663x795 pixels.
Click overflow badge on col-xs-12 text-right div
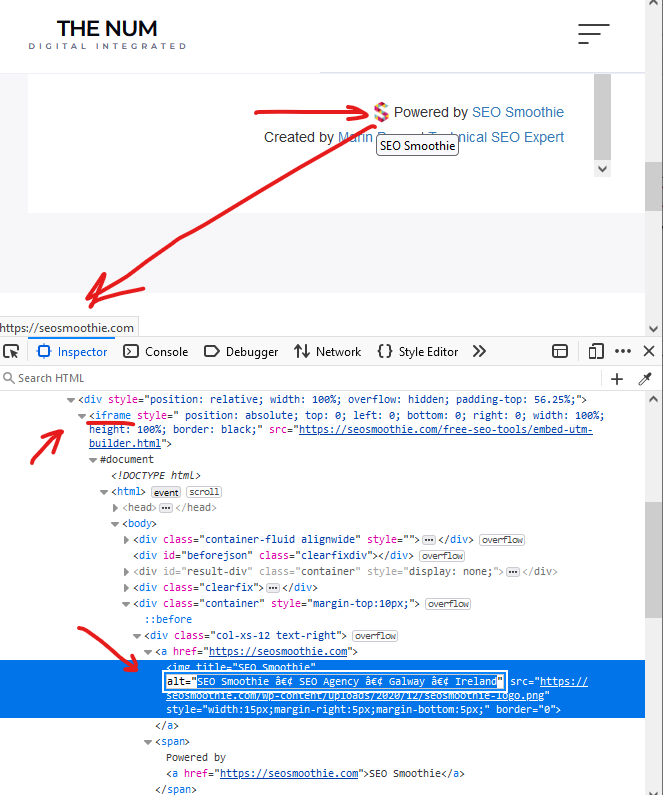[375, 636]
